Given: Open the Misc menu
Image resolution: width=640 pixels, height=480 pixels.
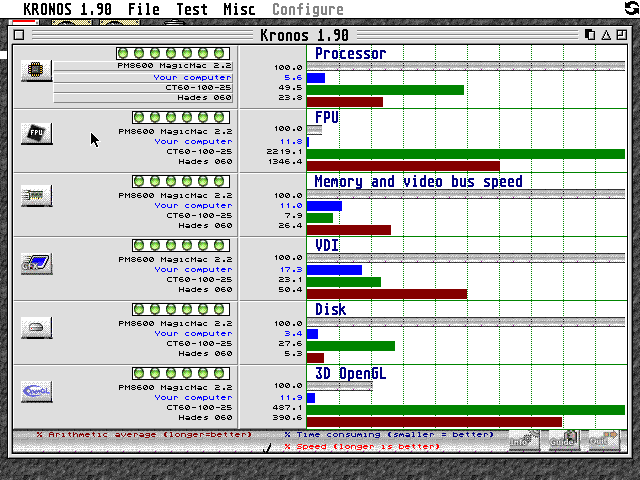Looking at the screenshot, I should [x=240, y=9].
